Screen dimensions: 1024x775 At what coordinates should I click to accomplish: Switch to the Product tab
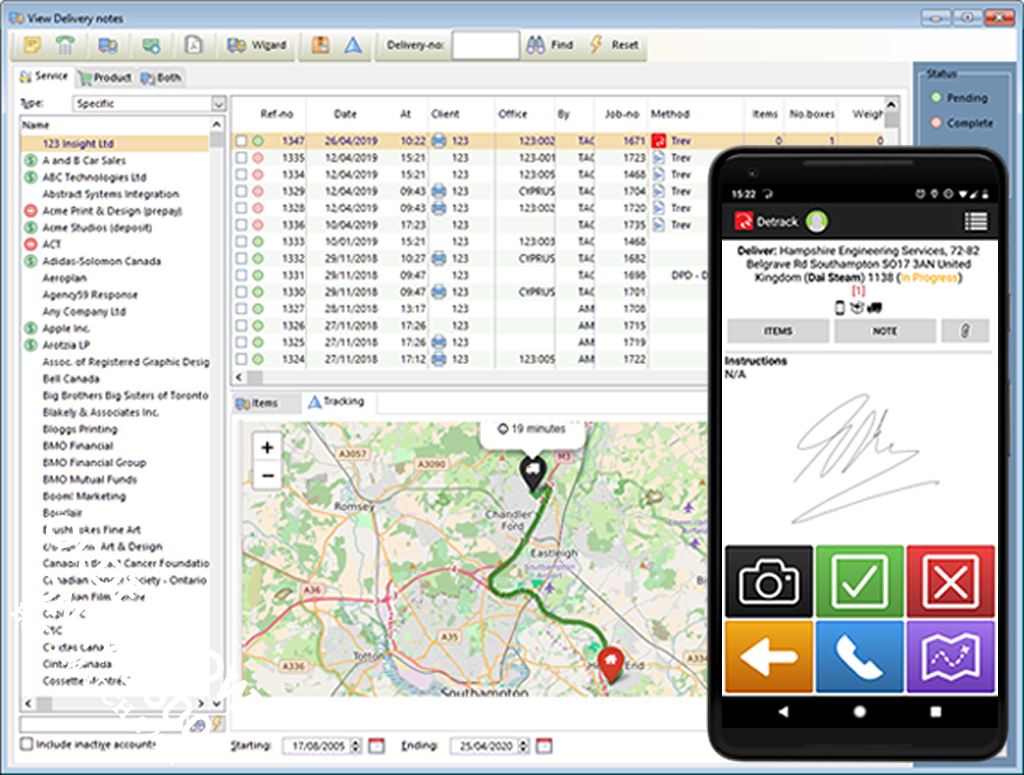(x=104, y=77)
